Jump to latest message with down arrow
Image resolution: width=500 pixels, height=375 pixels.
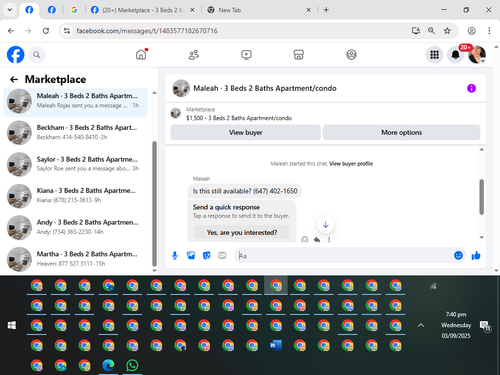(325, 225)
